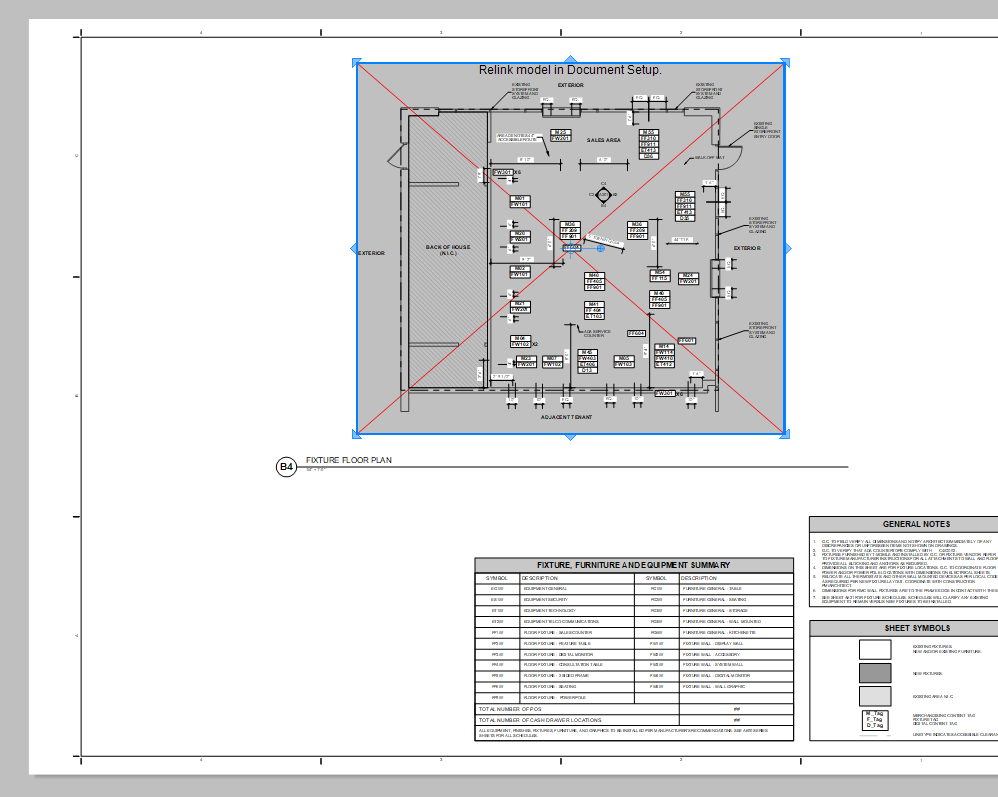
Task: Click the EQUIPMENT GENERAL table row
Action: click(x=554, y=589)
